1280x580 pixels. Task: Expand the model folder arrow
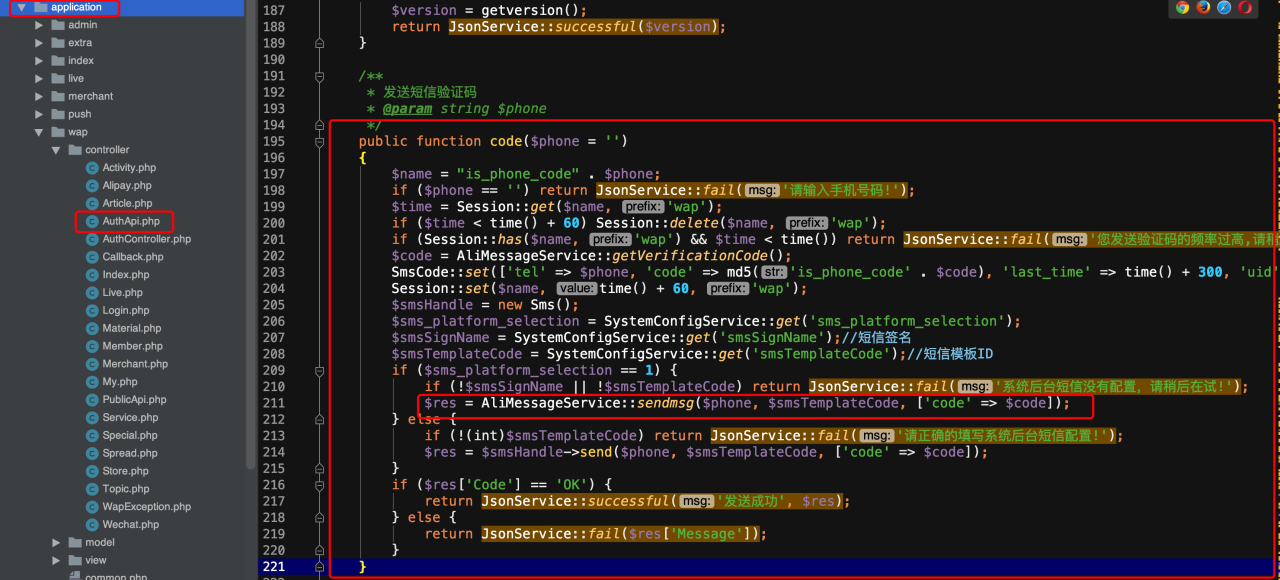[57, 542]
